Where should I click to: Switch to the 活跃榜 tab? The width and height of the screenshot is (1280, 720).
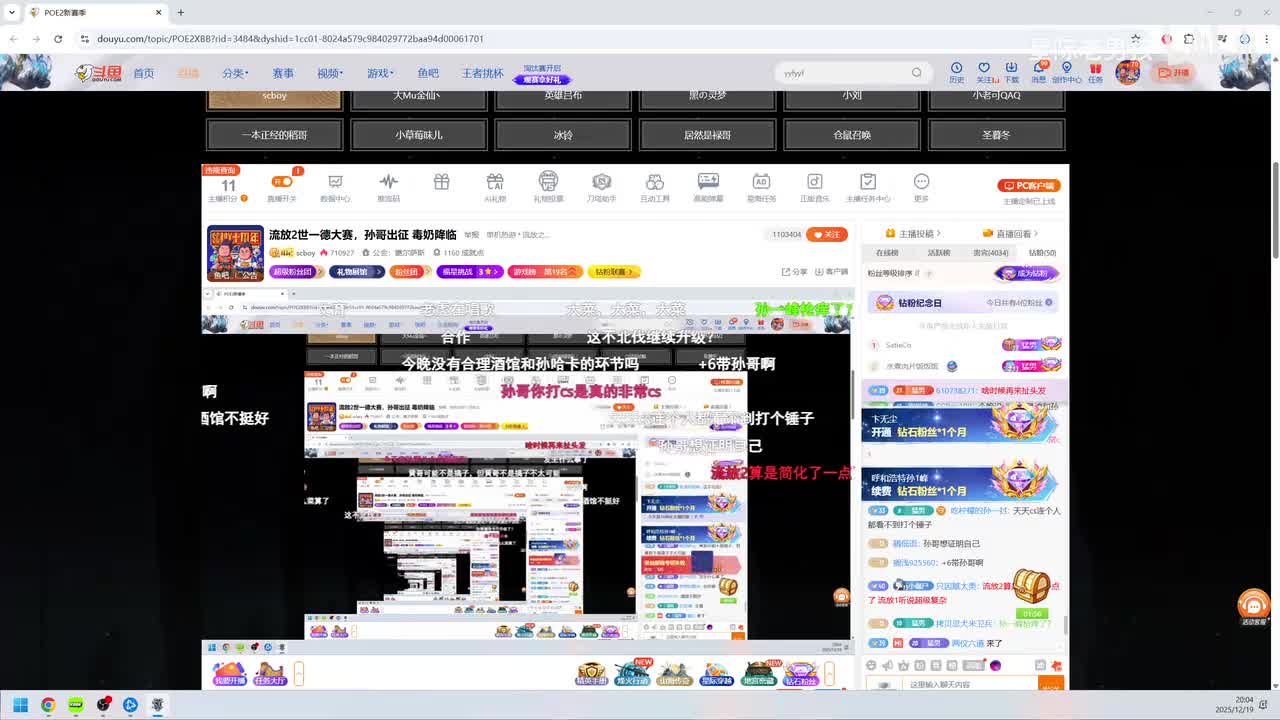938,253
